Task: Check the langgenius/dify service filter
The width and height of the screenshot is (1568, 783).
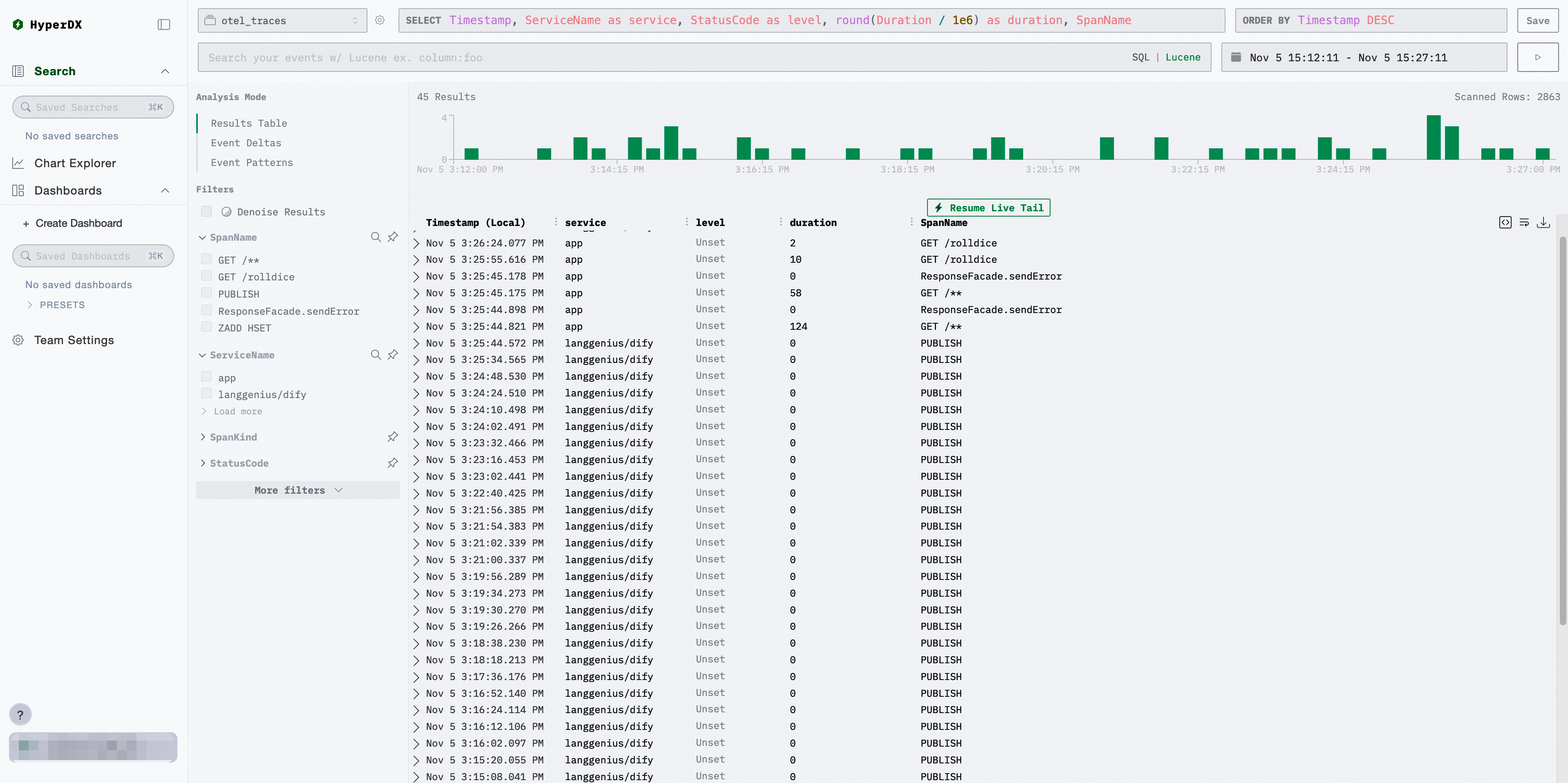Action: (x=206, y=394)
